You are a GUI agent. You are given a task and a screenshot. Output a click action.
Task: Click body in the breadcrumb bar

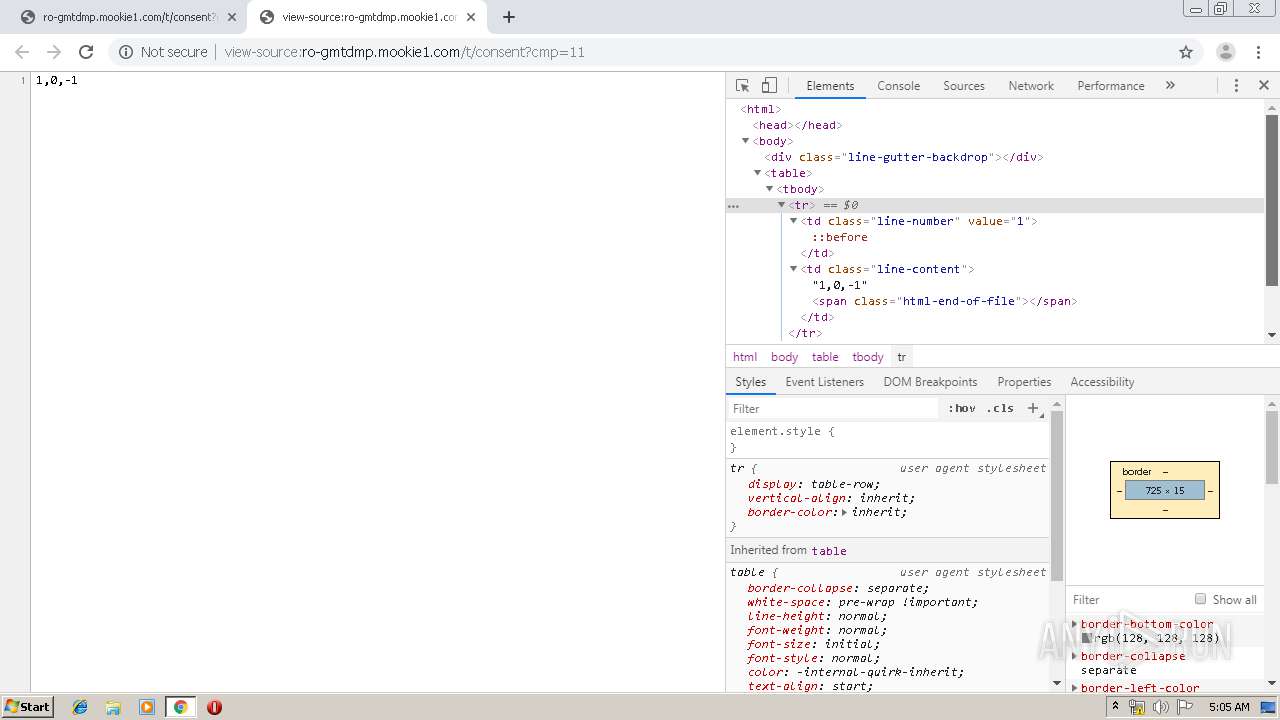click(x=784, y=357)
